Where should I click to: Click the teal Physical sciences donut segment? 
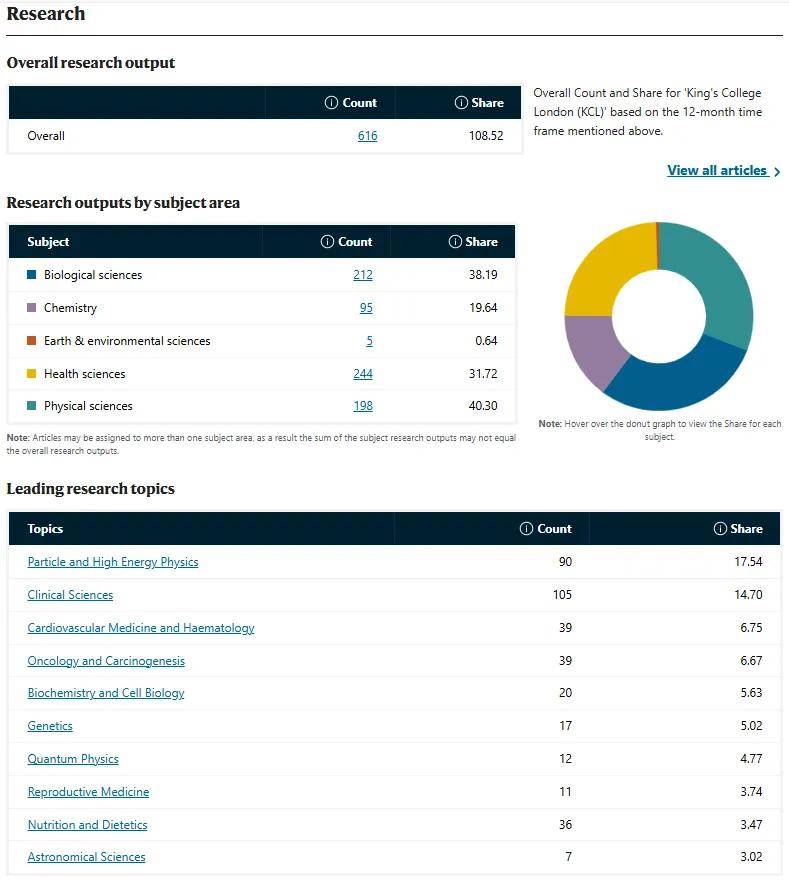(718, 282)
